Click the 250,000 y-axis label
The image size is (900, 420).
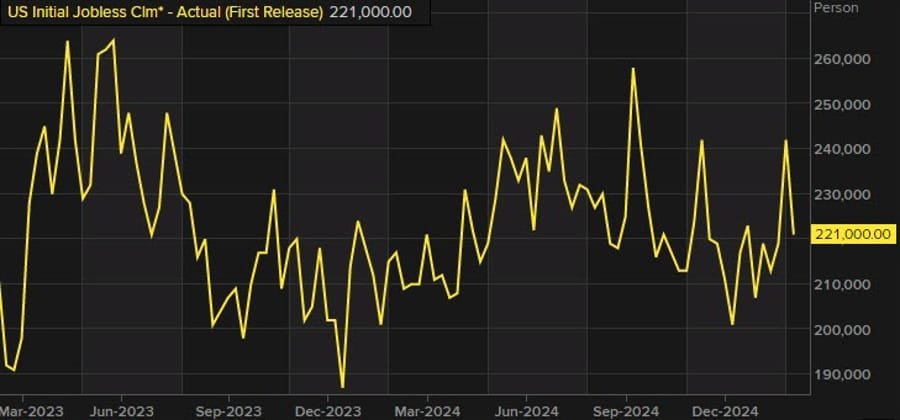click(842, 105)
